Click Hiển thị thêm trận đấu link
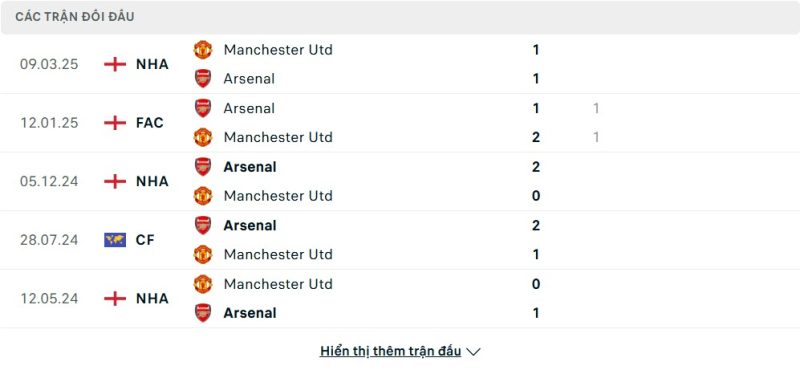 (x=390, y=351)
